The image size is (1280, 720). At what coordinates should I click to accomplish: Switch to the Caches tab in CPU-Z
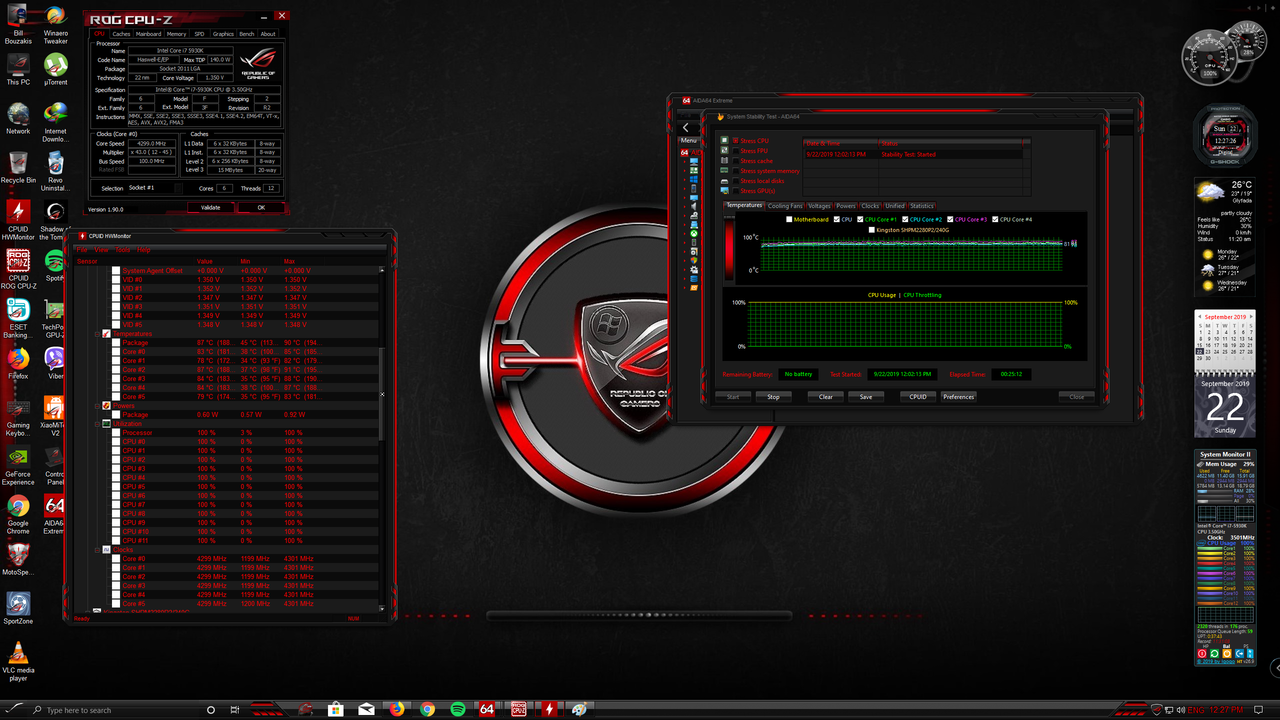pyautogui.click(x=121, y=34)
